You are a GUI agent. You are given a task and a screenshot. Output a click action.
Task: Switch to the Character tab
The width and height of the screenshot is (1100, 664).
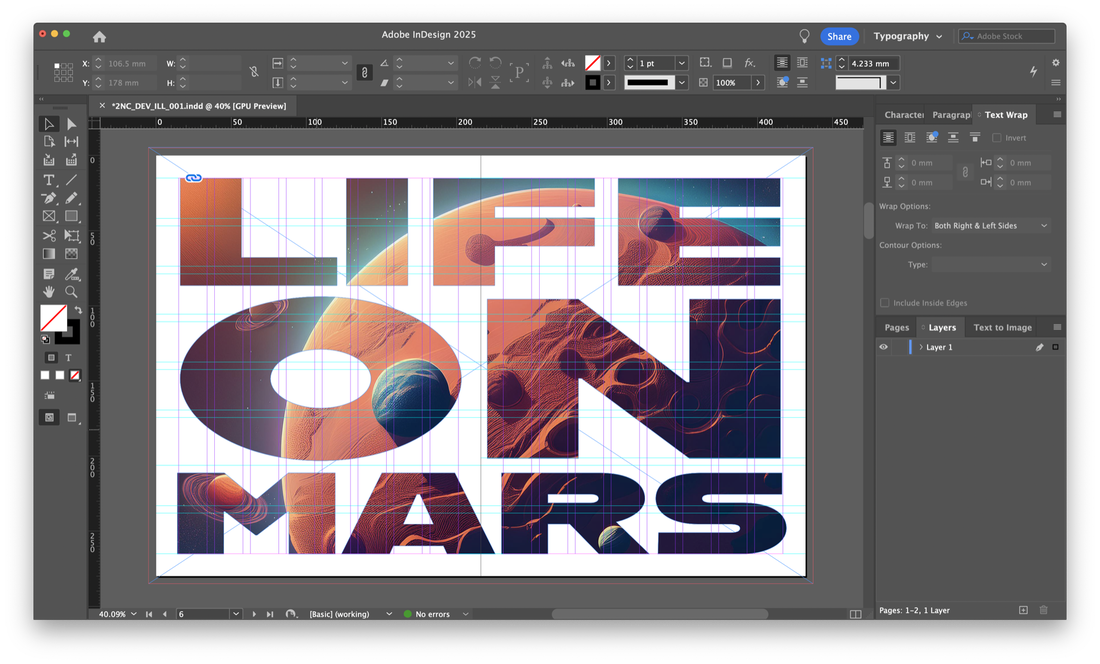pyautogui.click(x=904, y=115)
